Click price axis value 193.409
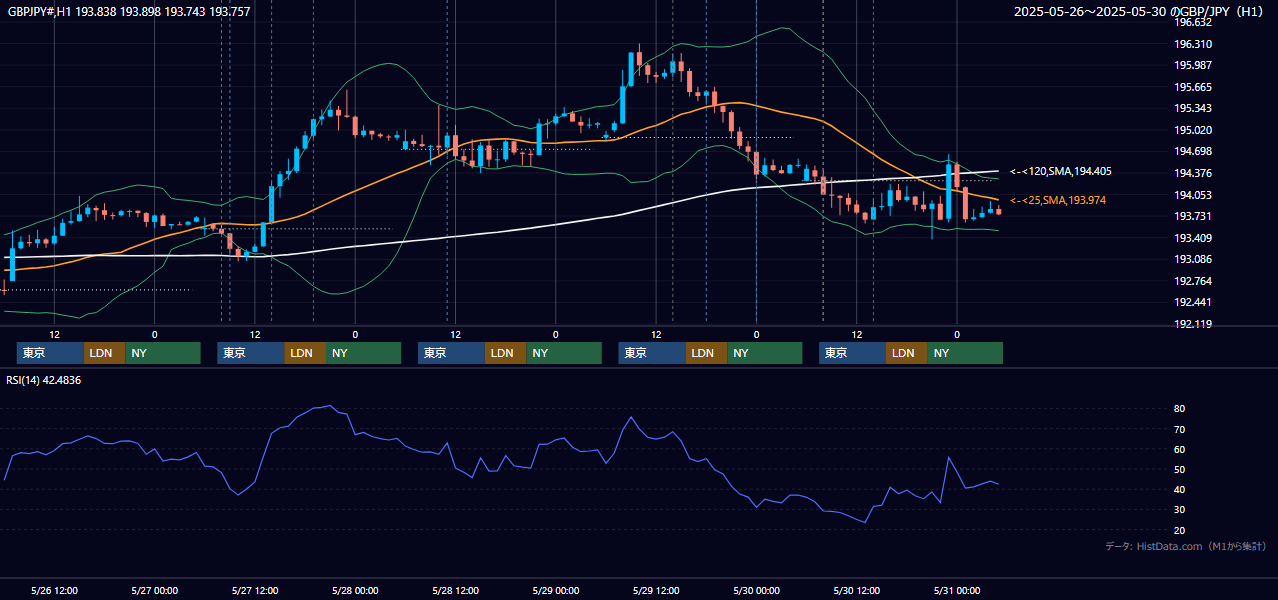 (x=1192, y=238)
